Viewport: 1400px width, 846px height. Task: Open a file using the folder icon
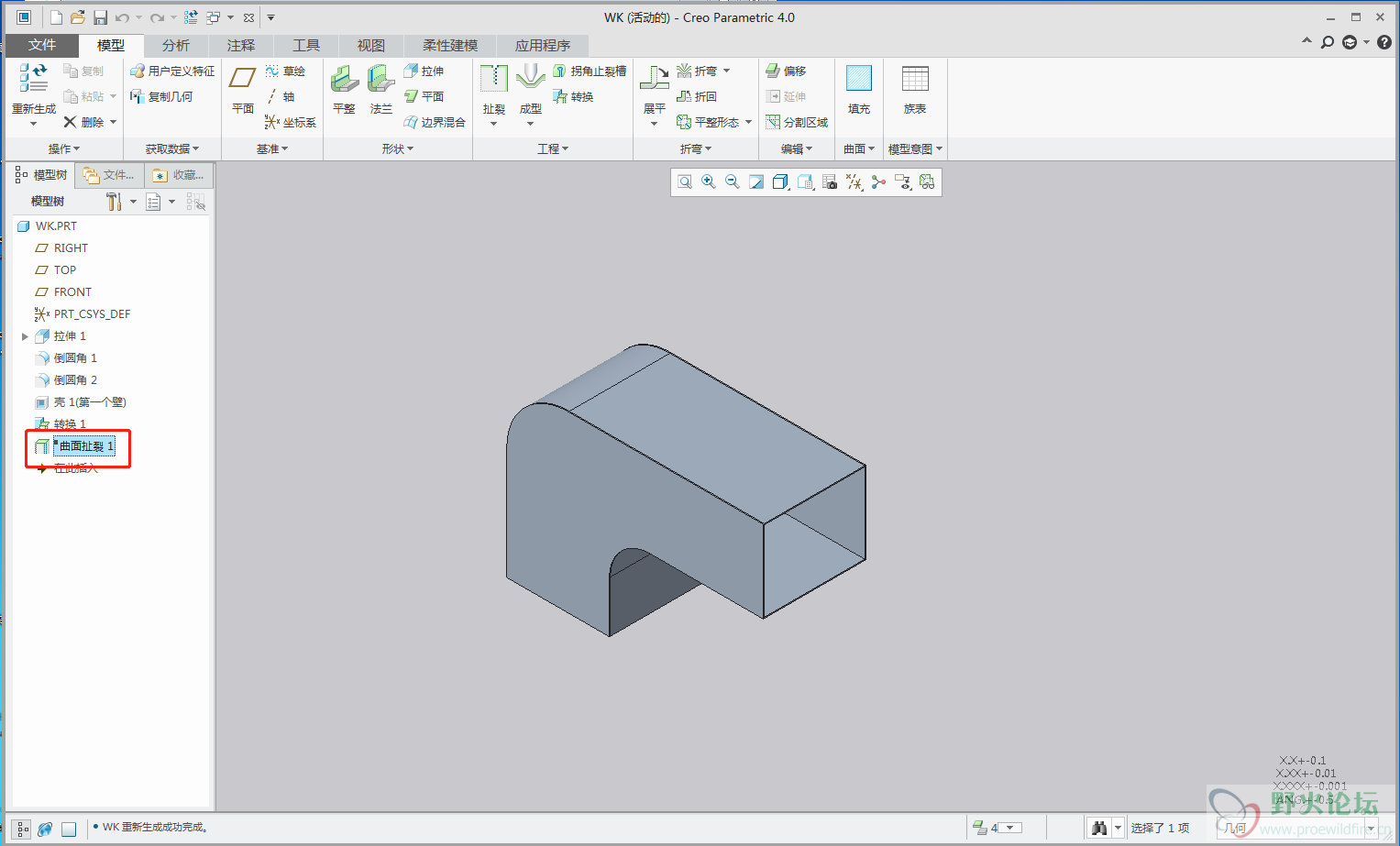(79, 17)
